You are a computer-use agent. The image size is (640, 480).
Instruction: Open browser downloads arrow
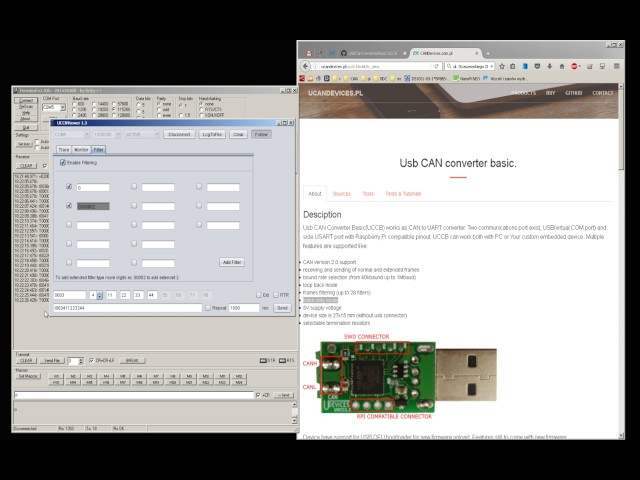550,66
